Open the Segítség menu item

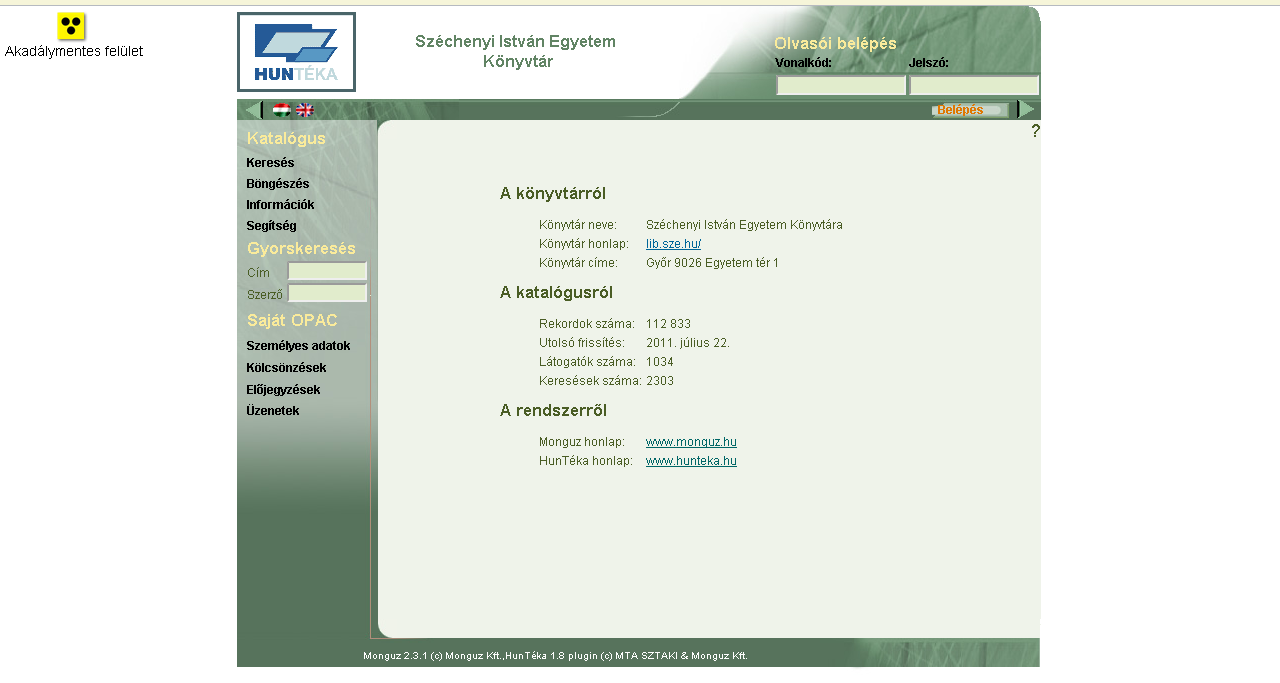tap(271, 226)
